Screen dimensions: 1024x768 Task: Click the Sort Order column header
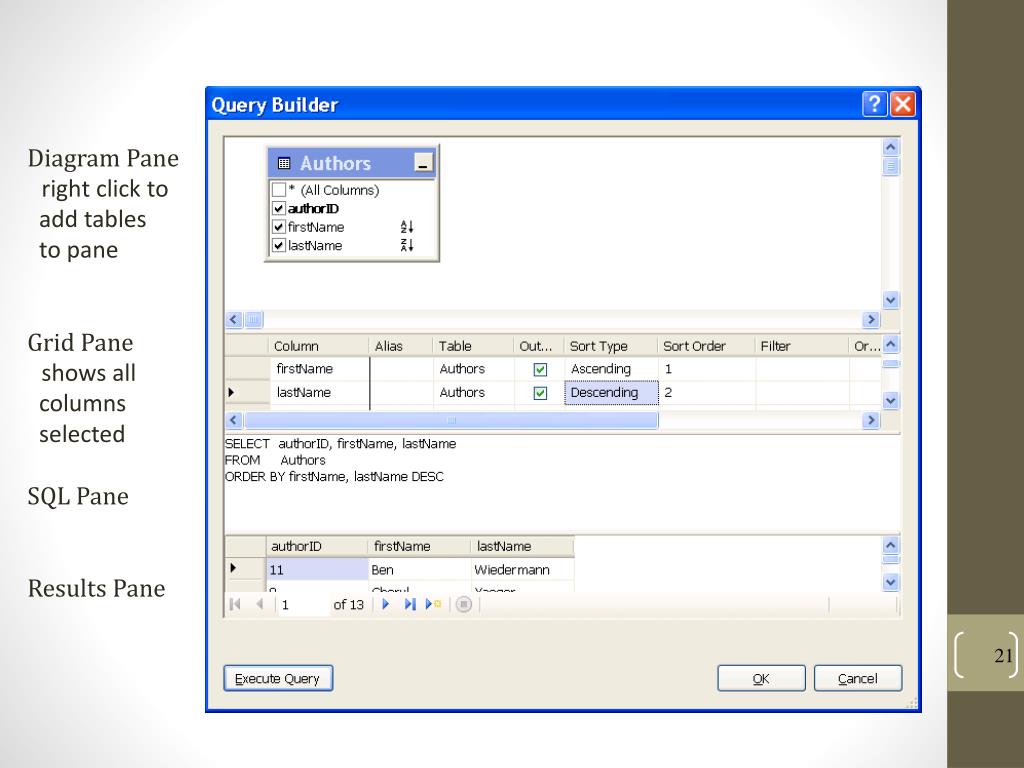694,346
